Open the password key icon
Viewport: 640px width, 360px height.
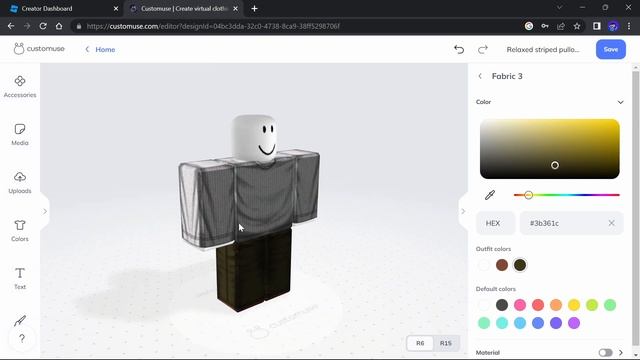coord(545,26)
